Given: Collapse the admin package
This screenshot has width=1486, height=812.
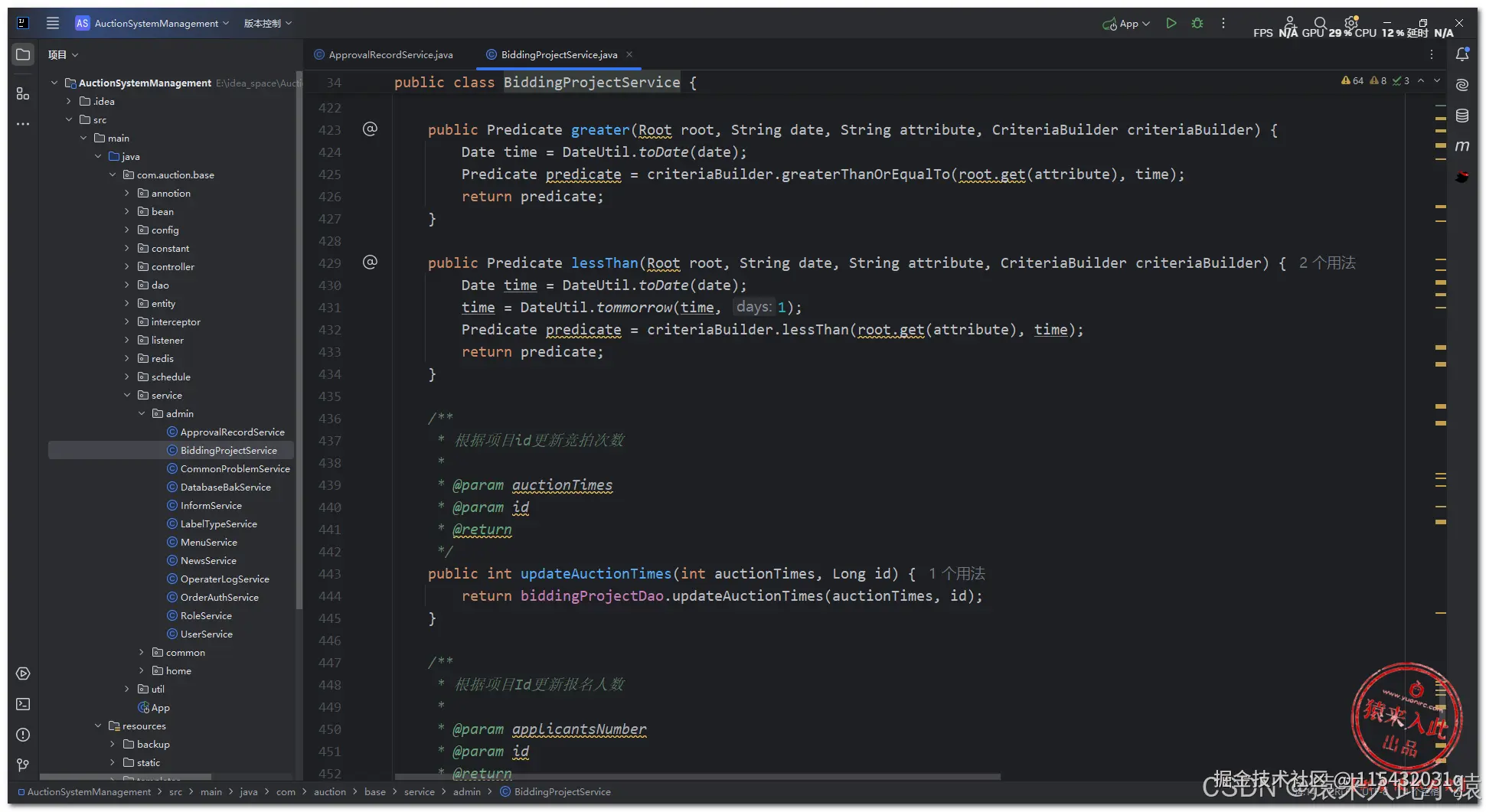Looking at the screenshot, I should point(142,413).
